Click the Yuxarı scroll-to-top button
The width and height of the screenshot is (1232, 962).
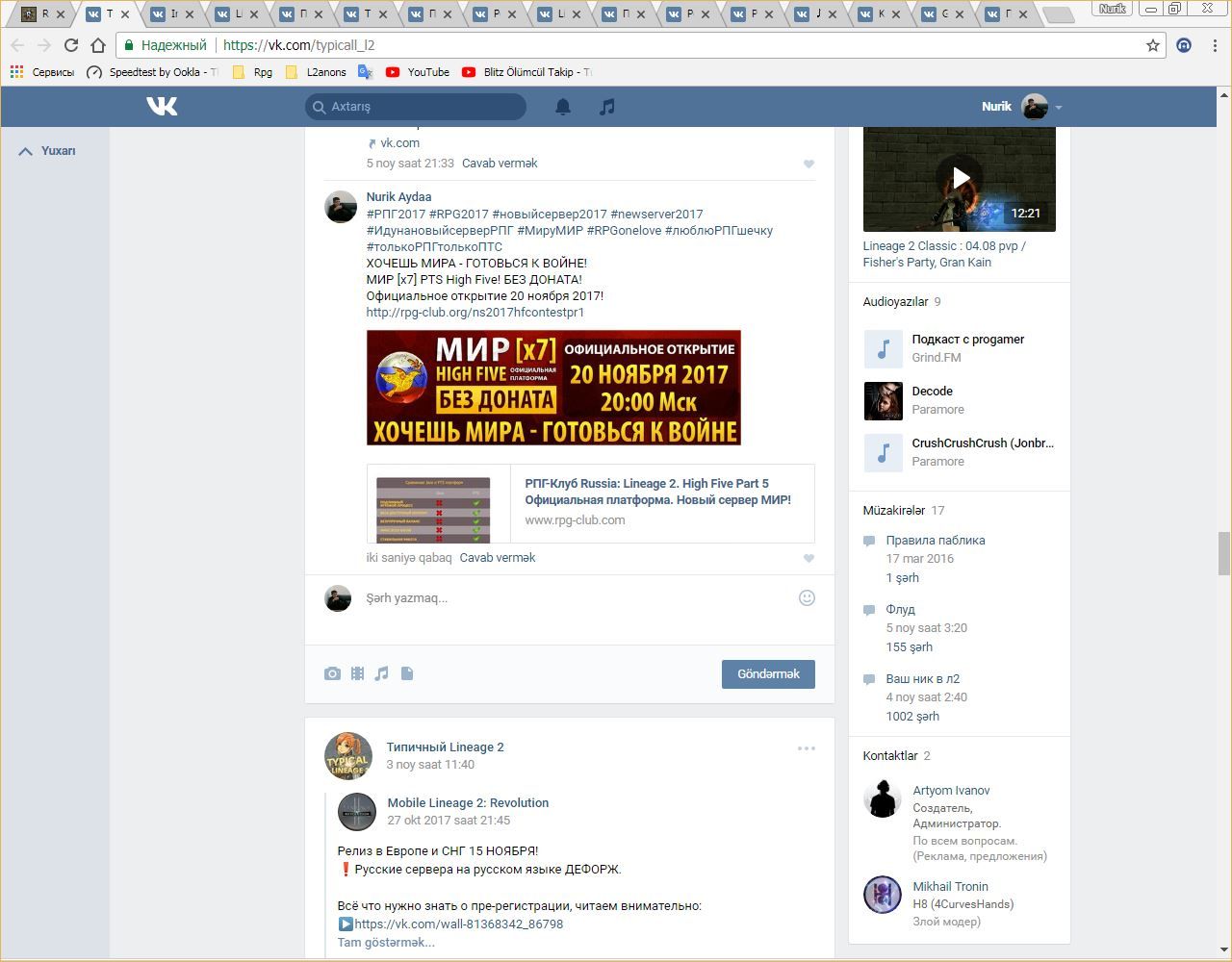[47, 151]
